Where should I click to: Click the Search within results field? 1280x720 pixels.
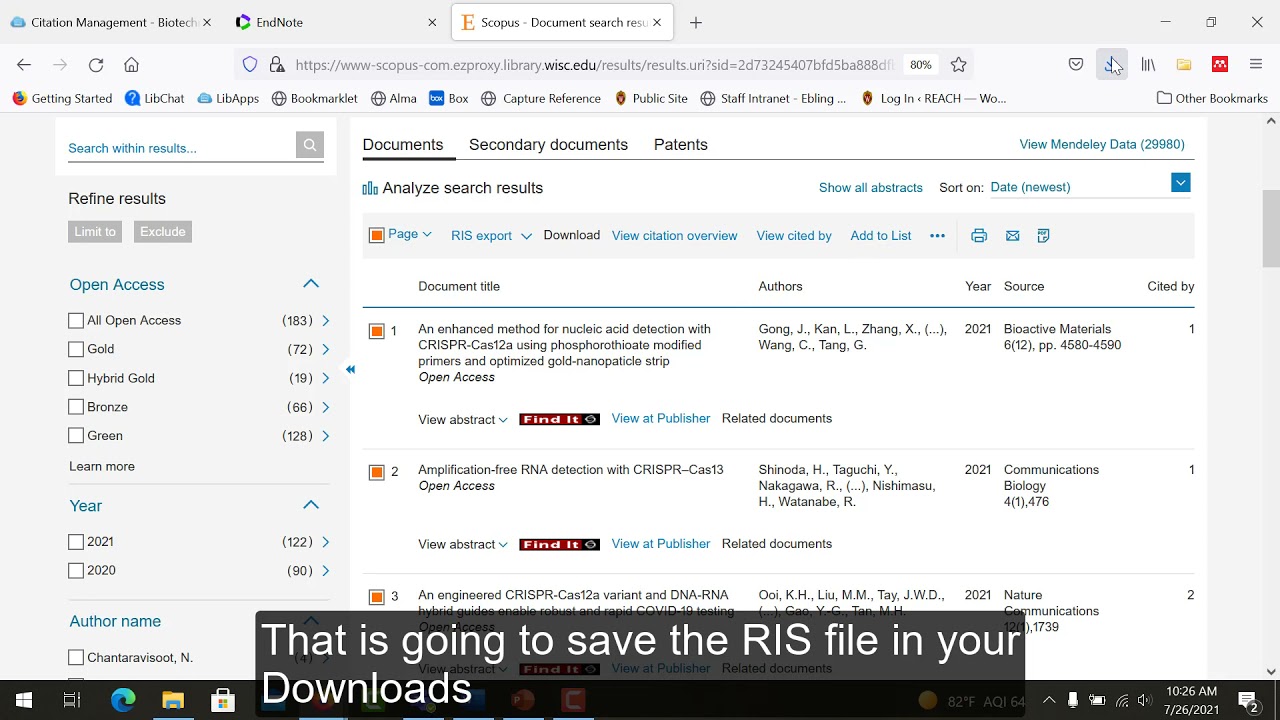click(181, 148)
